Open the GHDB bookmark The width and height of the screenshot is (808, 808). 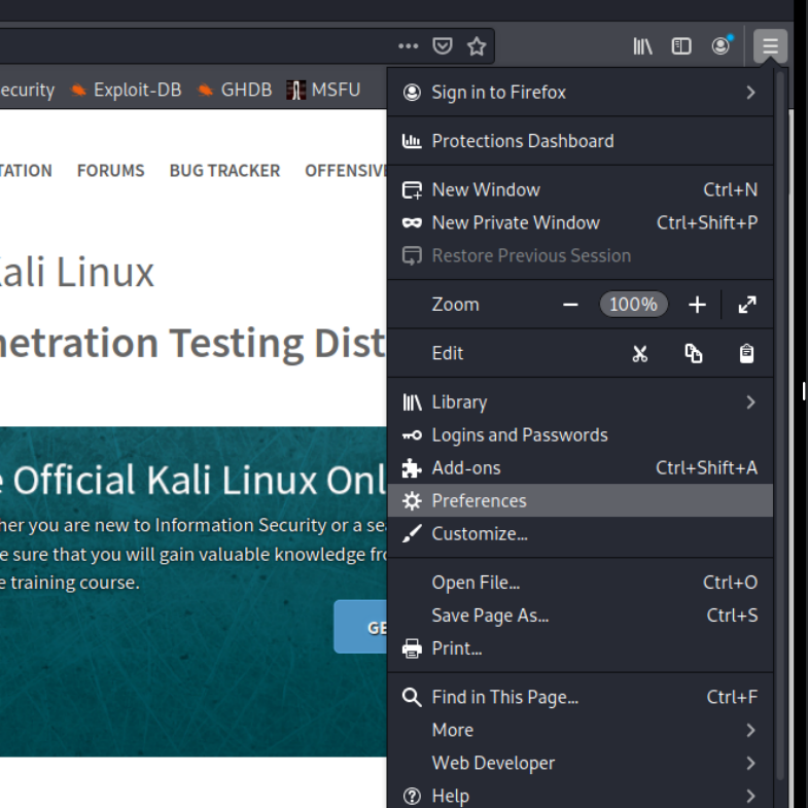click(235, 90)
